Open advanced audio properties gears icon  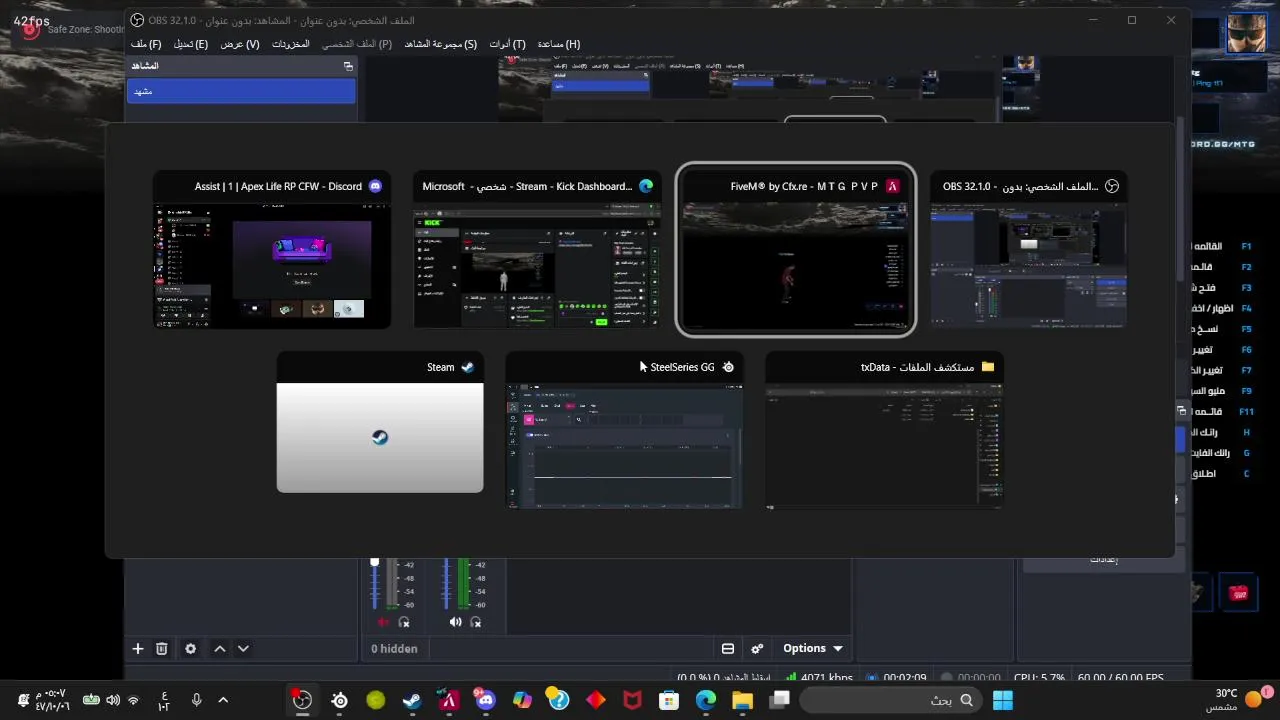(x=757, y=648)
